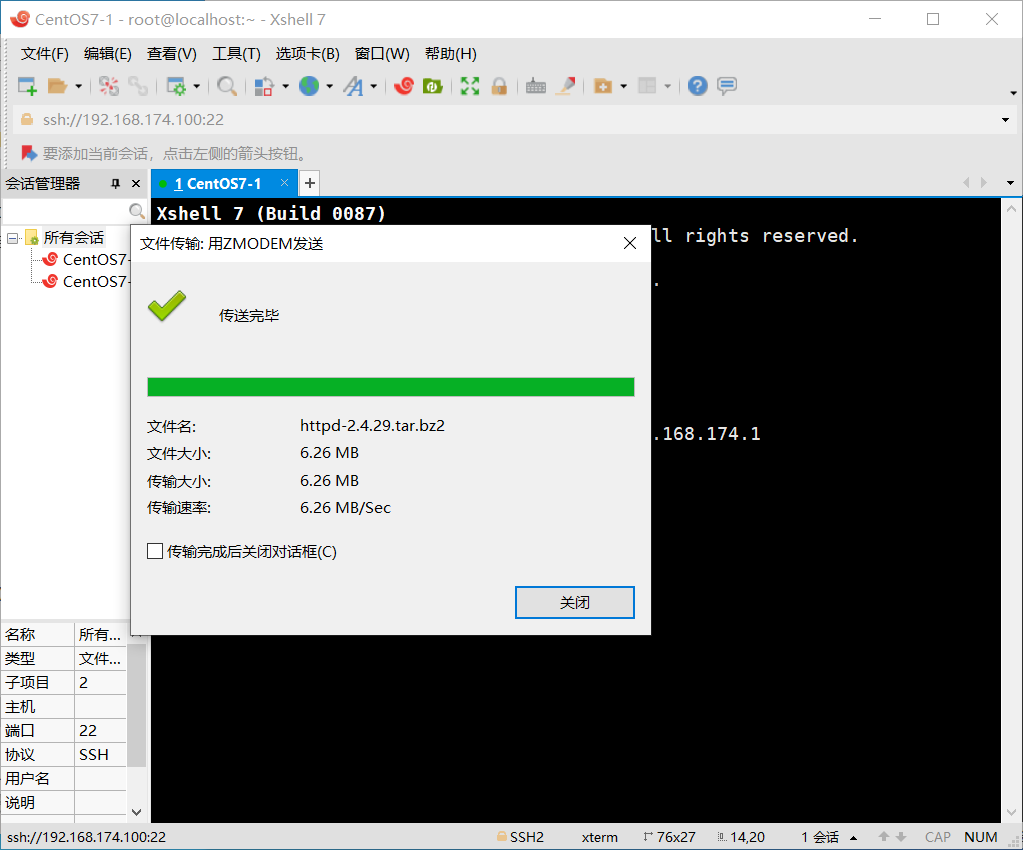The image size is (1023, 850).
Task: Click the Font toolbar icon
Action: click(x=354, y=86)
